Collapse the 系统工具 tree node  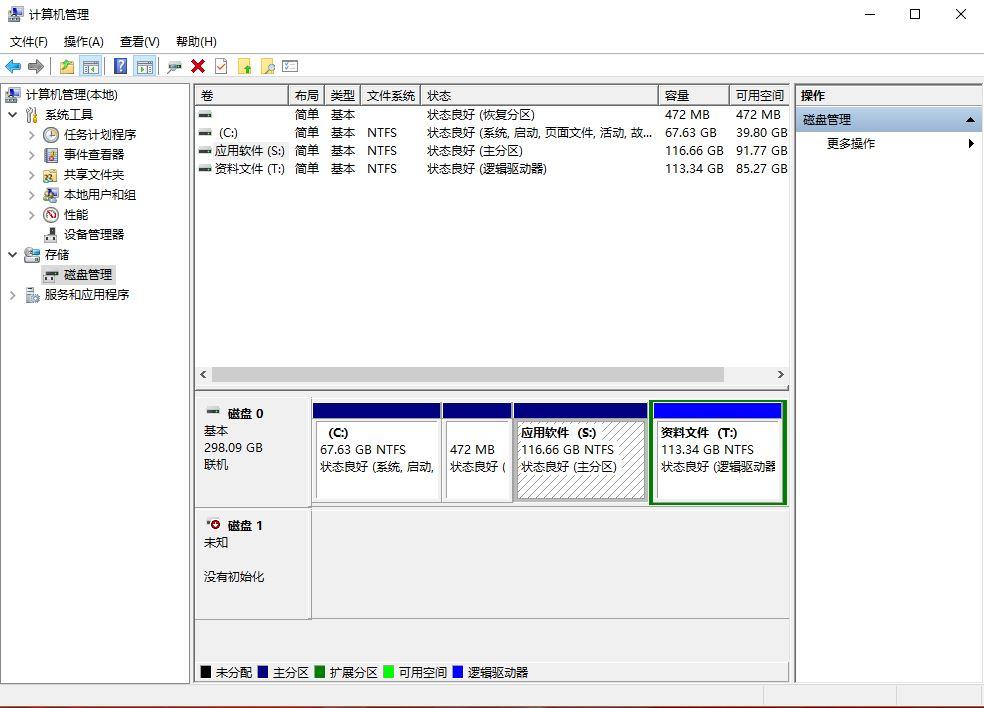[13, 115]
